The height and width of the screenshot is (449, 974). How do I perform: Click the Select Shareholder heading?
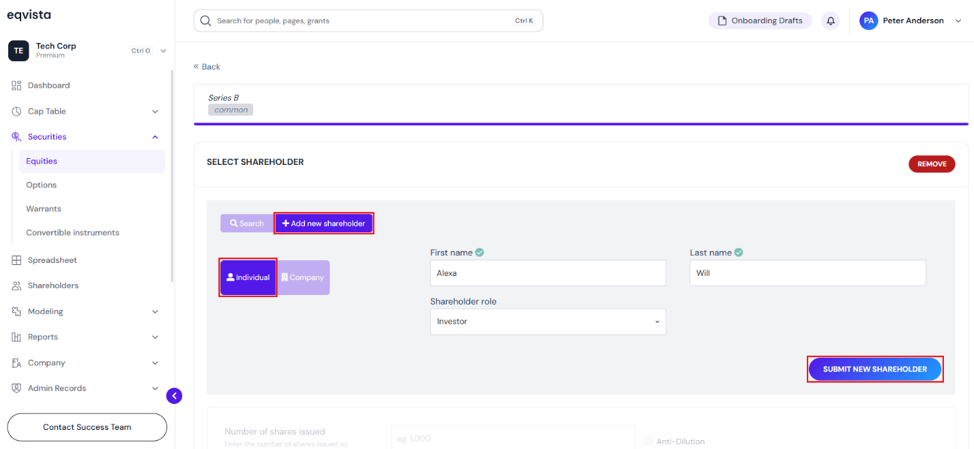[x=255, y=162]
